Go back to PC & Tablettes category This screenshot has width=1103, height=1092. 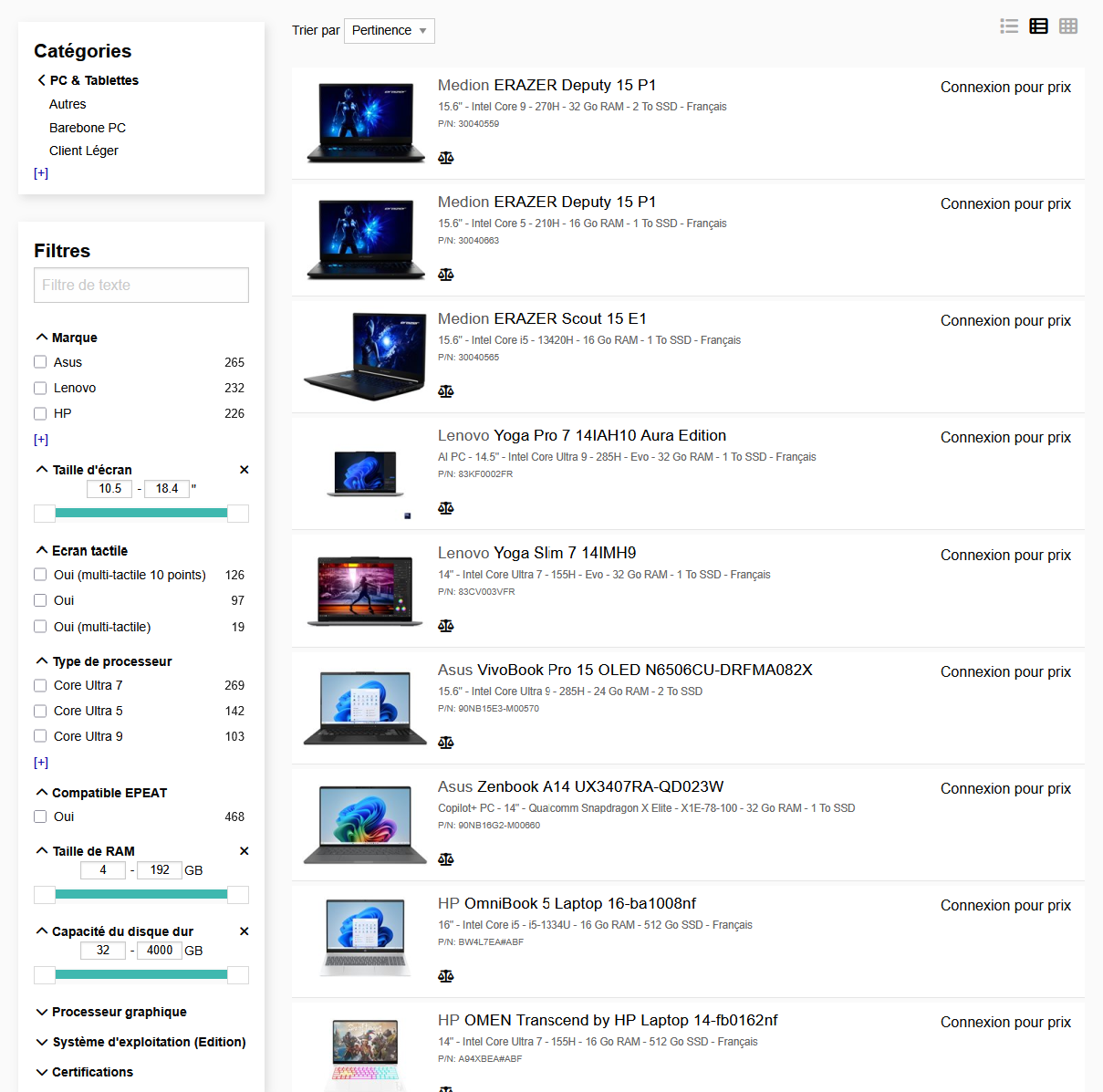pos(93,80)
